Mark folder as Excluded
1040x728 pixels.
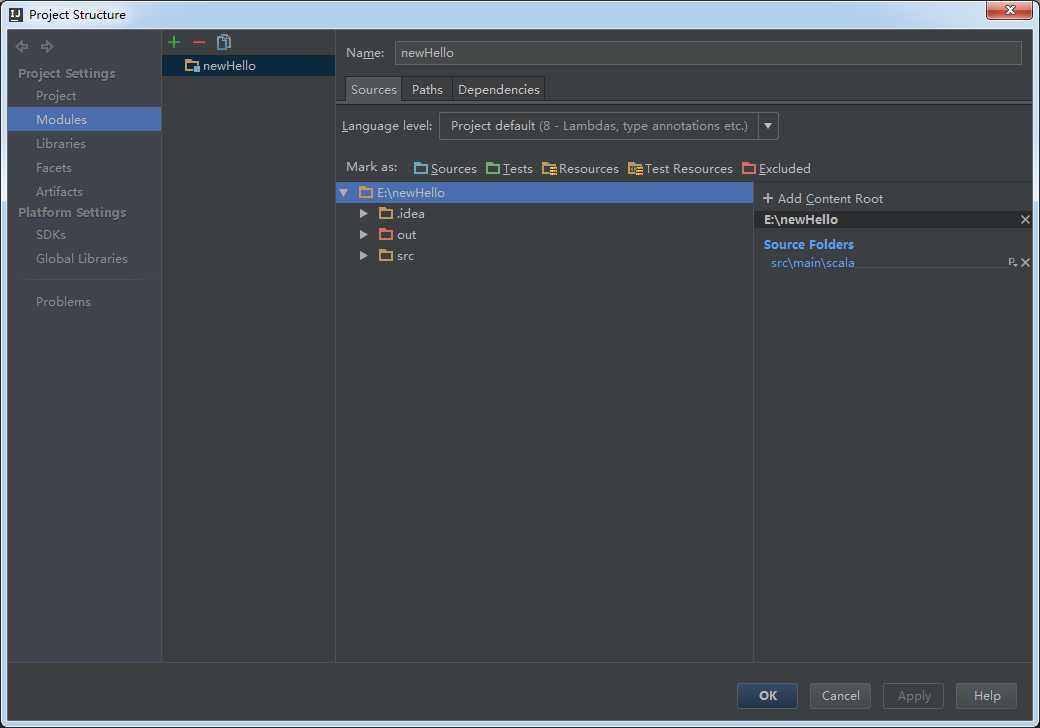(x=777, y=168)
